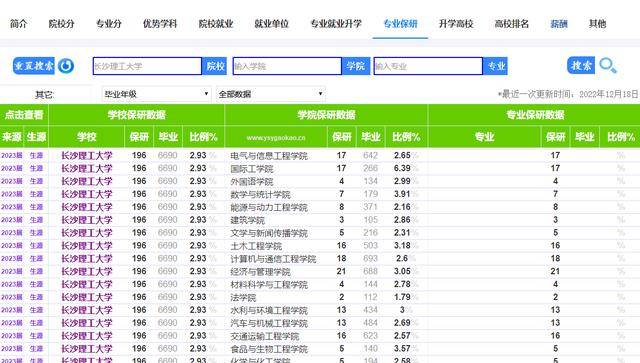Click 电气与信息工程学院 college name
Image resolution: width=640 pixels, height=363 pixels.
click(x=269, y=156)
